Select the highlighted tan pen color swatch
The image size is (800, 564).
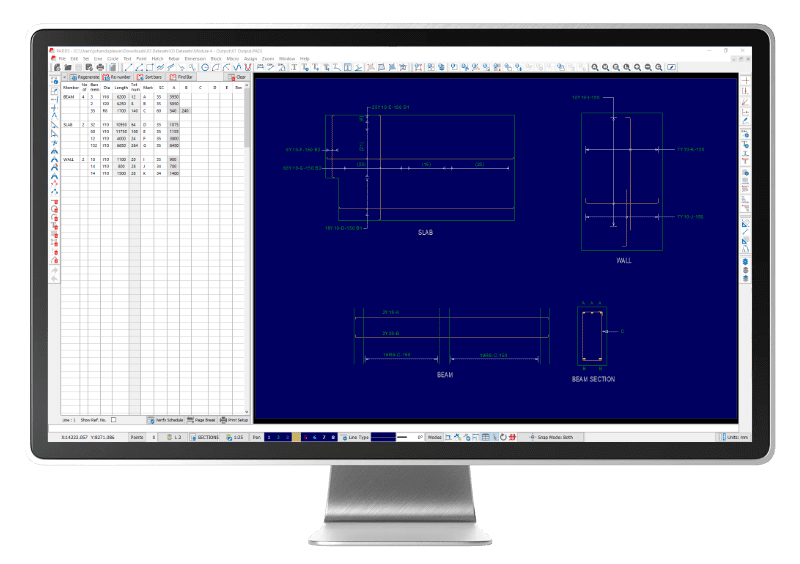(294, 437)
